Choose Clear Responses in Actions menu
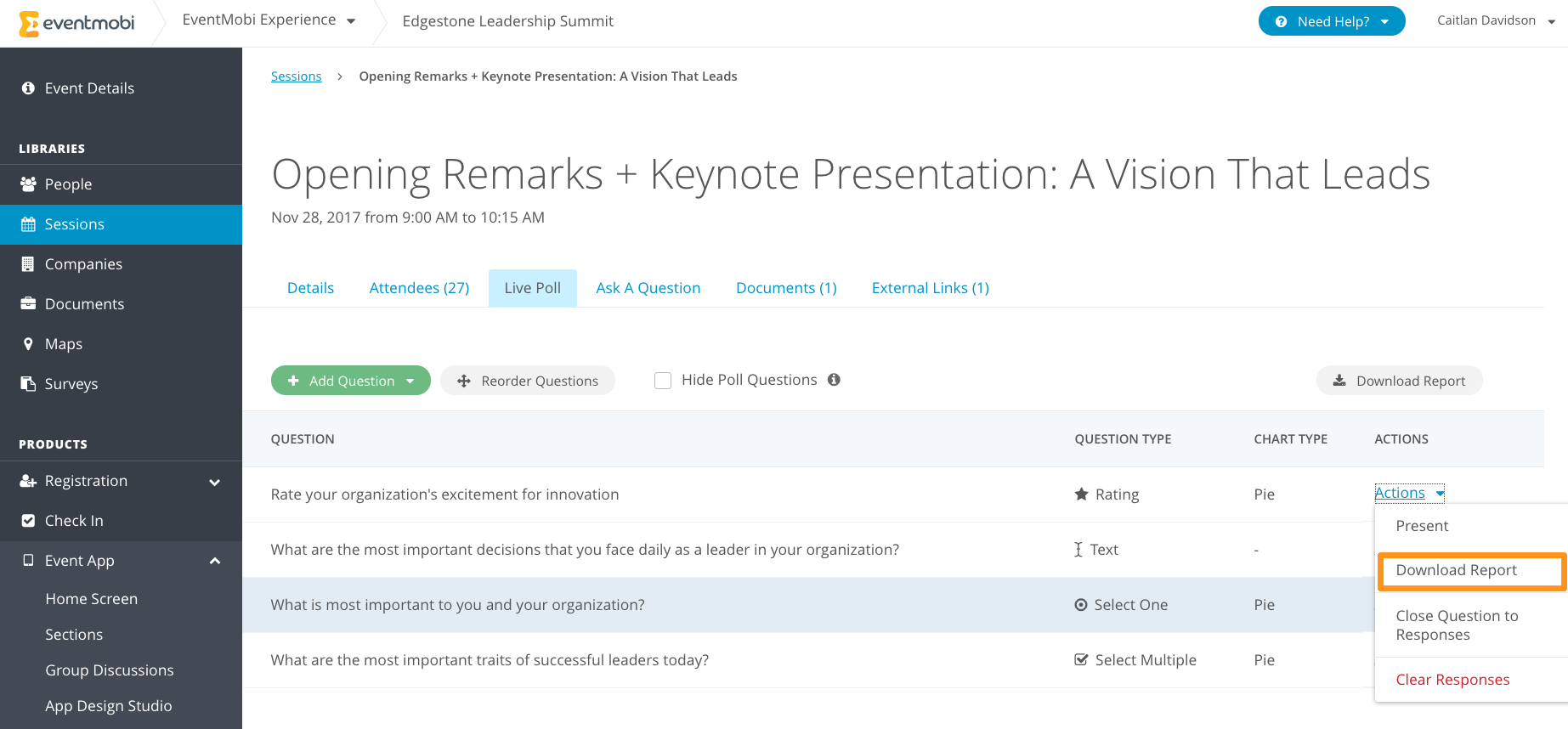Image resolution: width=1568 pixels, height=729 pixels. [1471, 680]
